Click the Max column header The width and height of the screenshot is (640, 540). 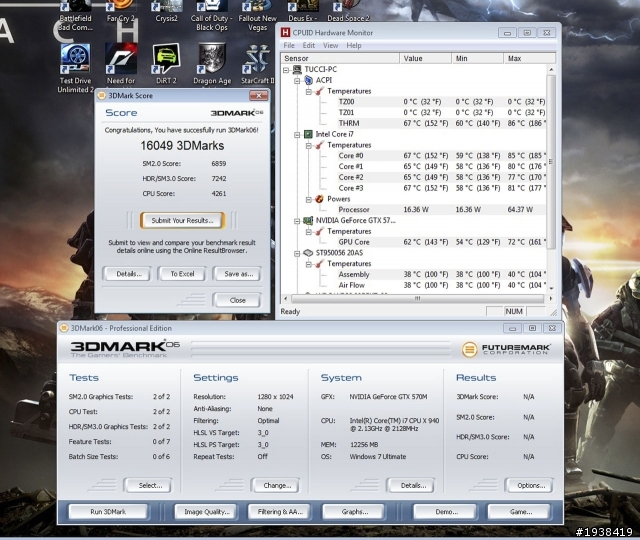point(529,58)
